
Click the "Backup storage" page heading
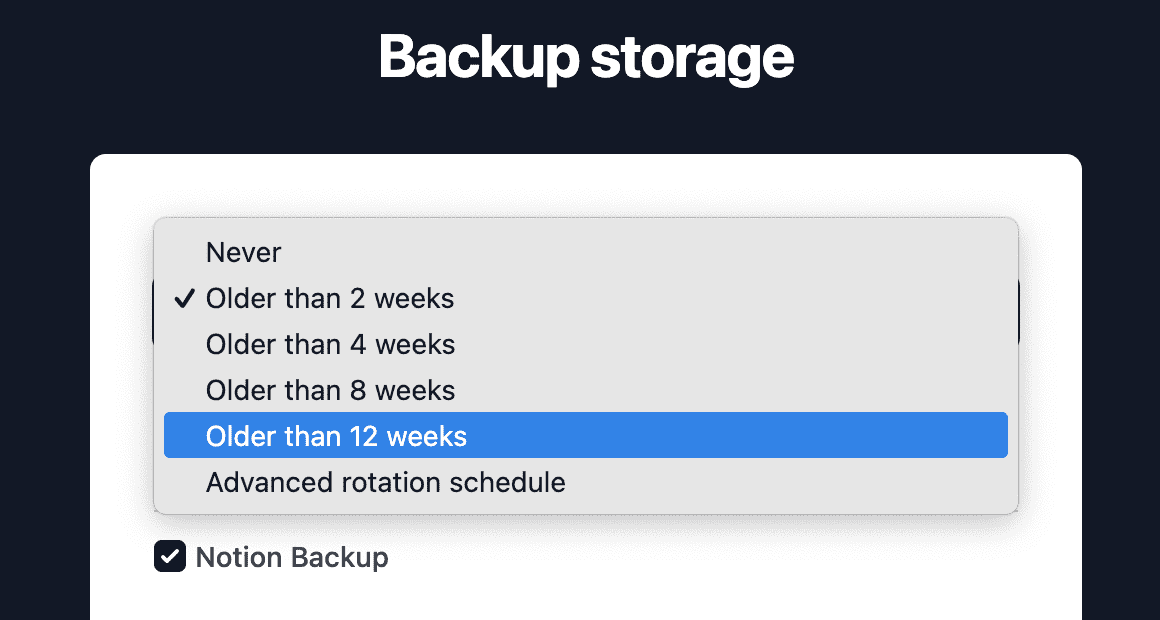pos(585,57)
